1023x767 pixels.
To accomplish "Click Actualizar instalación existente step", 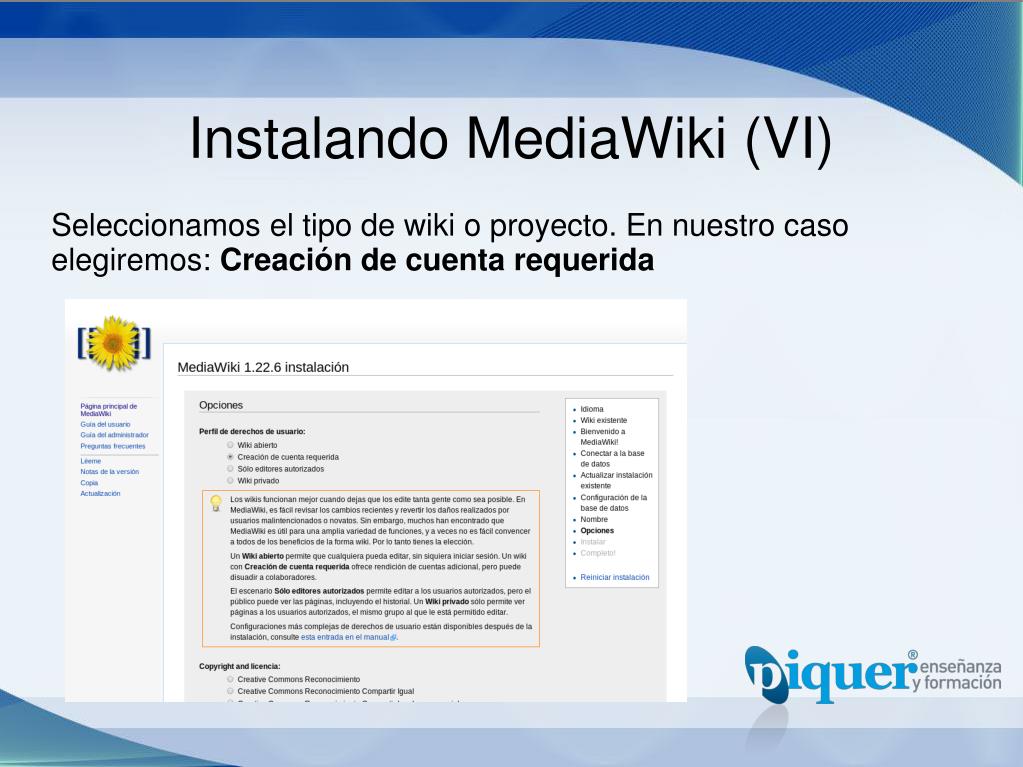I will [x=616, y=480].
